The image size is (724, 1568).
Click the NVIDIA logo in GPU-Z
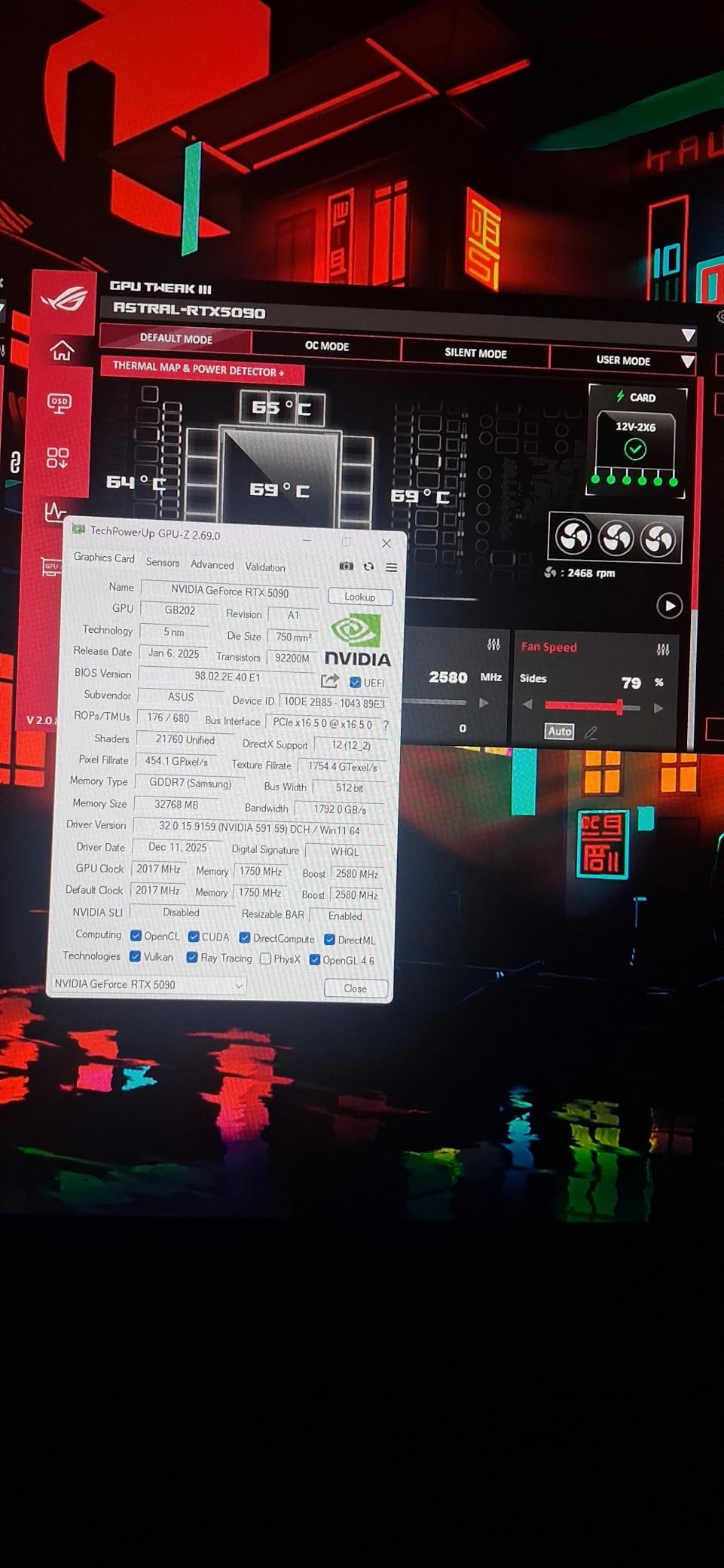(x=357, y=640)
